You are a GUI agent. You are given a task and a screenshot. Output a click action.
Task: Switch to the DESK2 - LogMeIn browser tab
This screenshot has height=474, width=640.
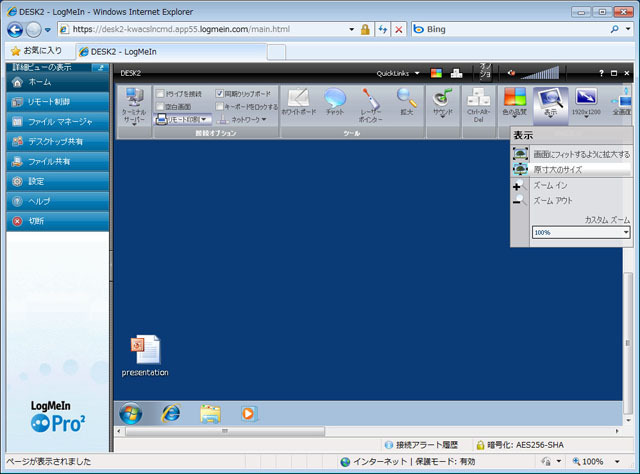171,52
